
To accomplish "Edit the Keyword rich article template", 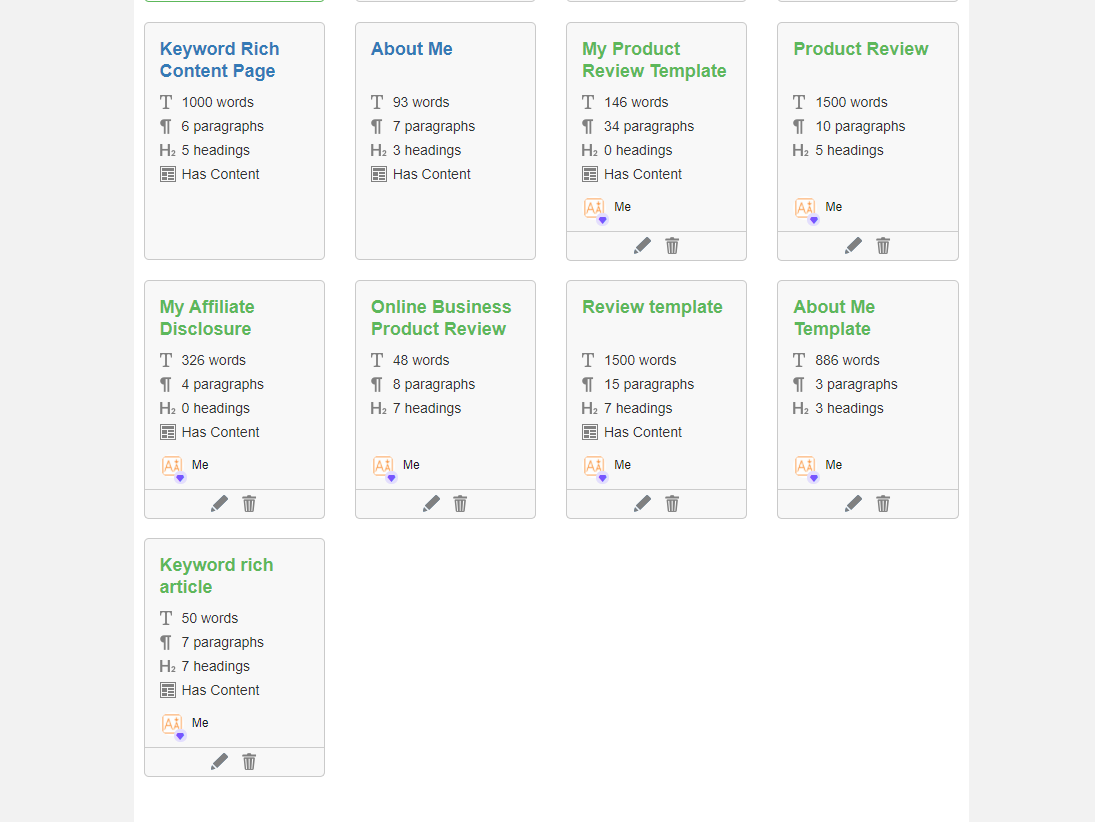I will click(x=219, y=761).
